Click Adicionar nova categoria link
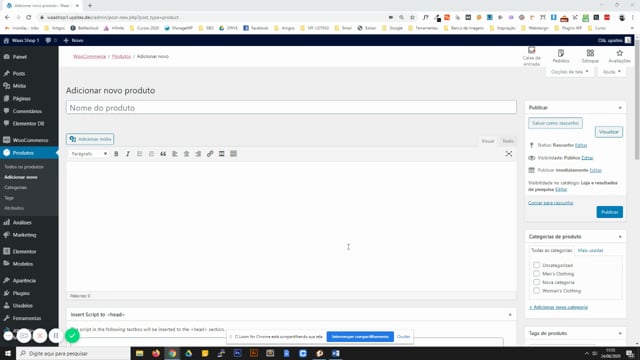Image resolution: width=640 pixels, height=360 pixels. pos(558,307)
